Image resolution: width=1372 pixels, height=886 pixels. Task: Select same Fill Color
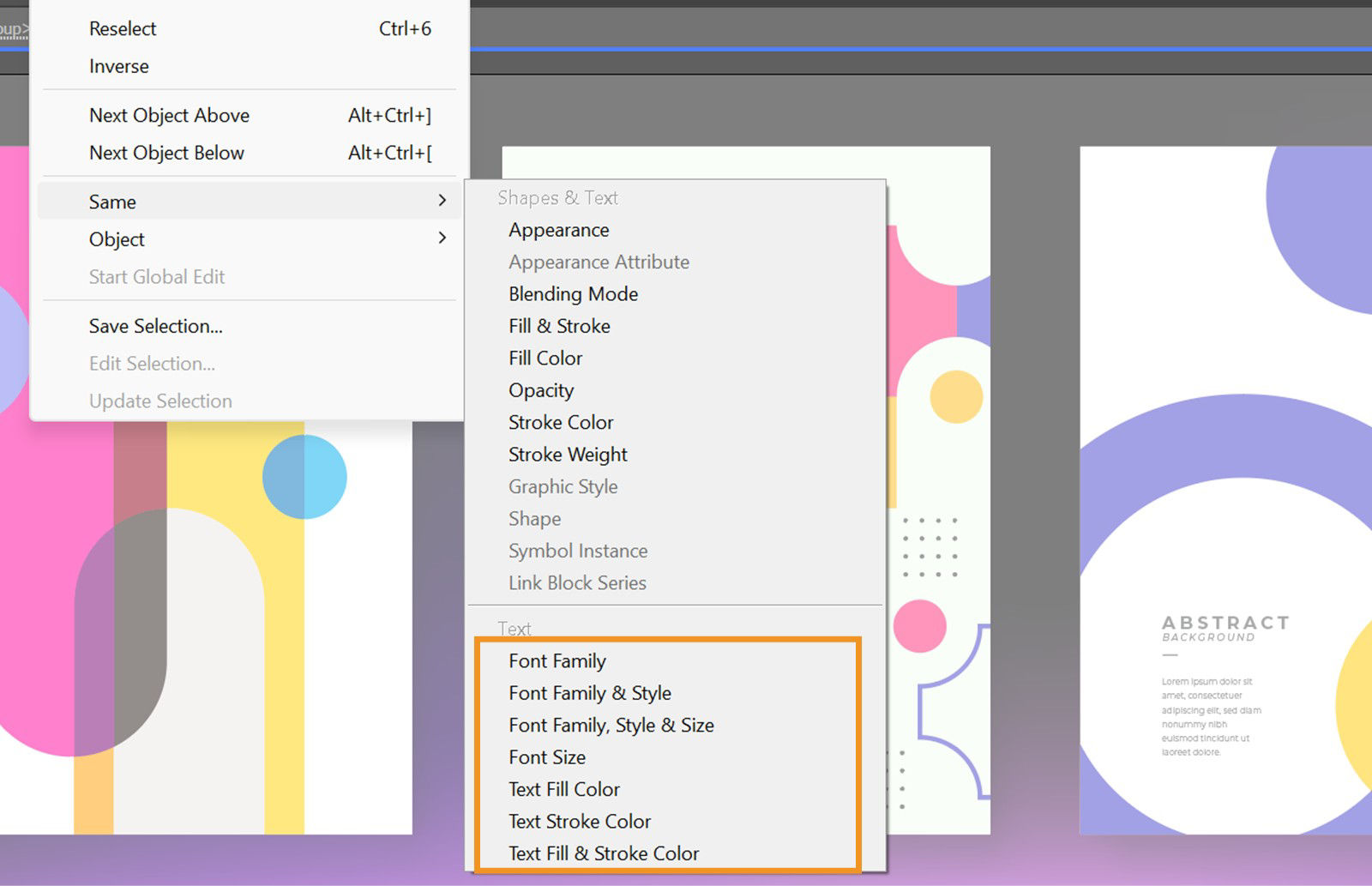(545, 358)
